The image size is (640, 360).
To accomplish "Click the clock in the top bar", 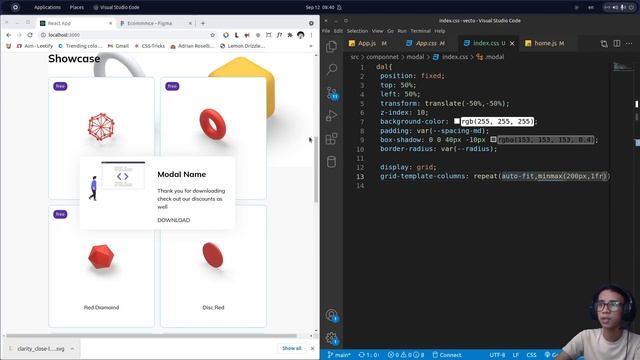I will click(x=320, y=7).
